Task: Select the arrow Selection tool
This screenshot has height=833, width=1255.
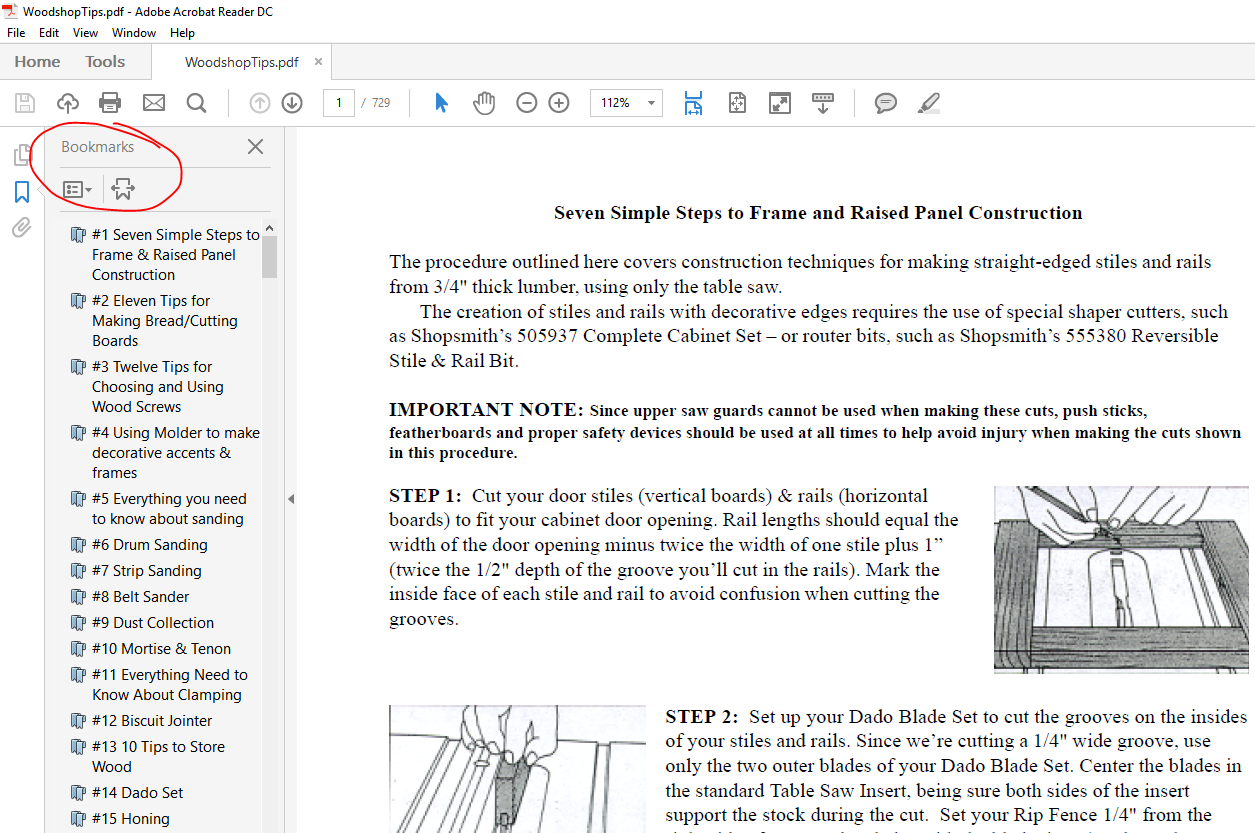Action: 441,103
